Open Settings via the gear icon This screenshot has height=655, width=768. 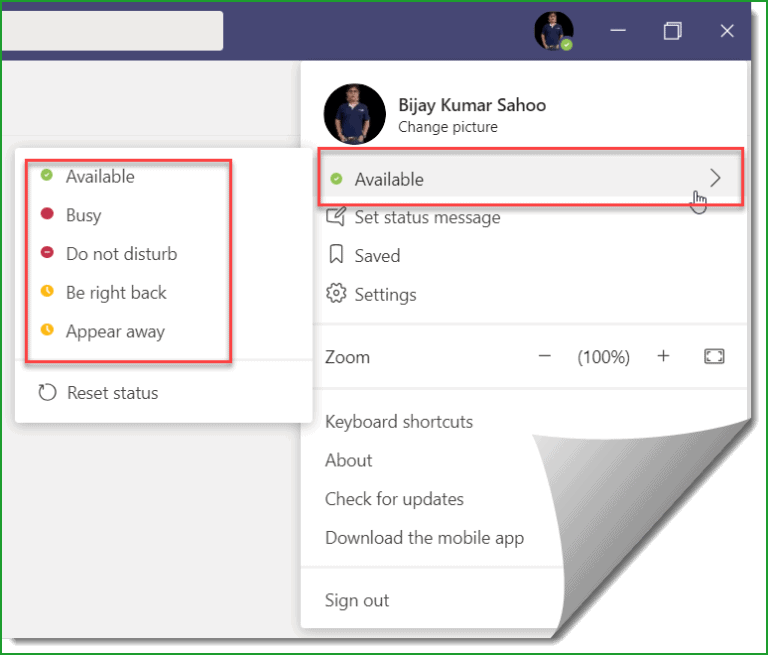point(337,294)
